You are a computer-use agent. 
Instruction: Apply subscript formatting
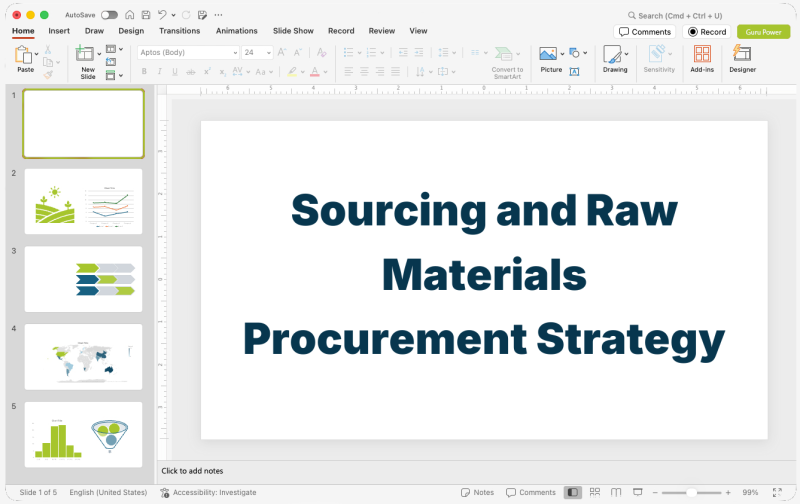click(x=222, y=72)
